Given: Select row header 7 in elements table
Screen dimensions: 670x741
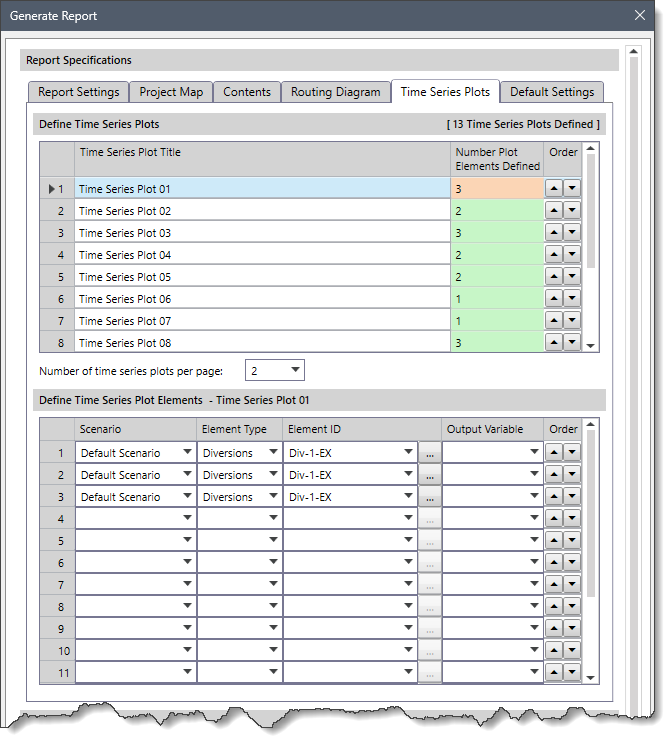Looking at the screenshot, I should (57, 585).
